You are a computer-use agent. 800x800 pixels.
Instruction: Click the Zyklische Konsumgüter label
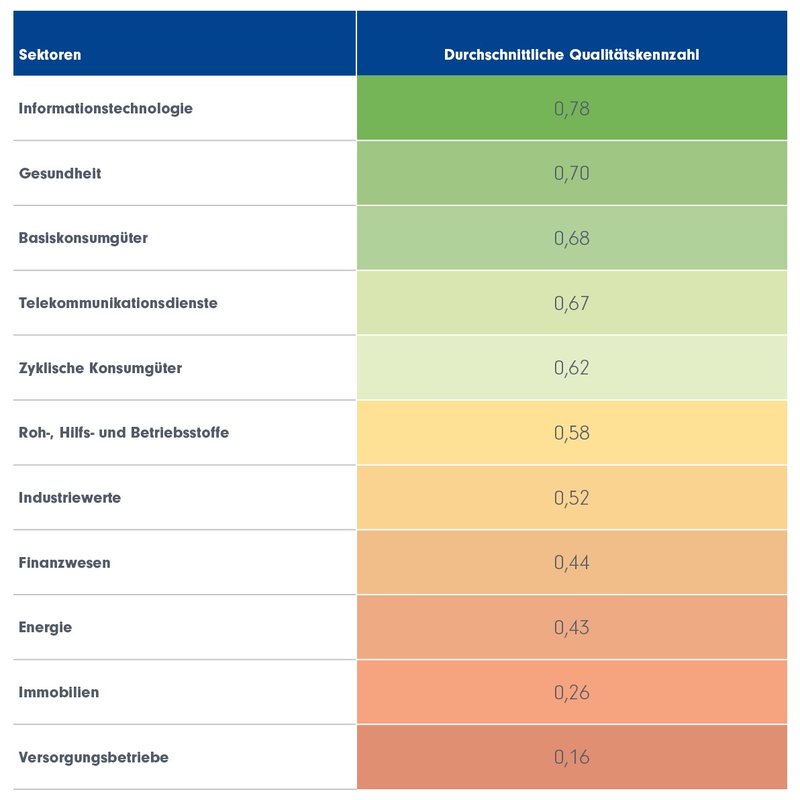(x=100, y=368)
